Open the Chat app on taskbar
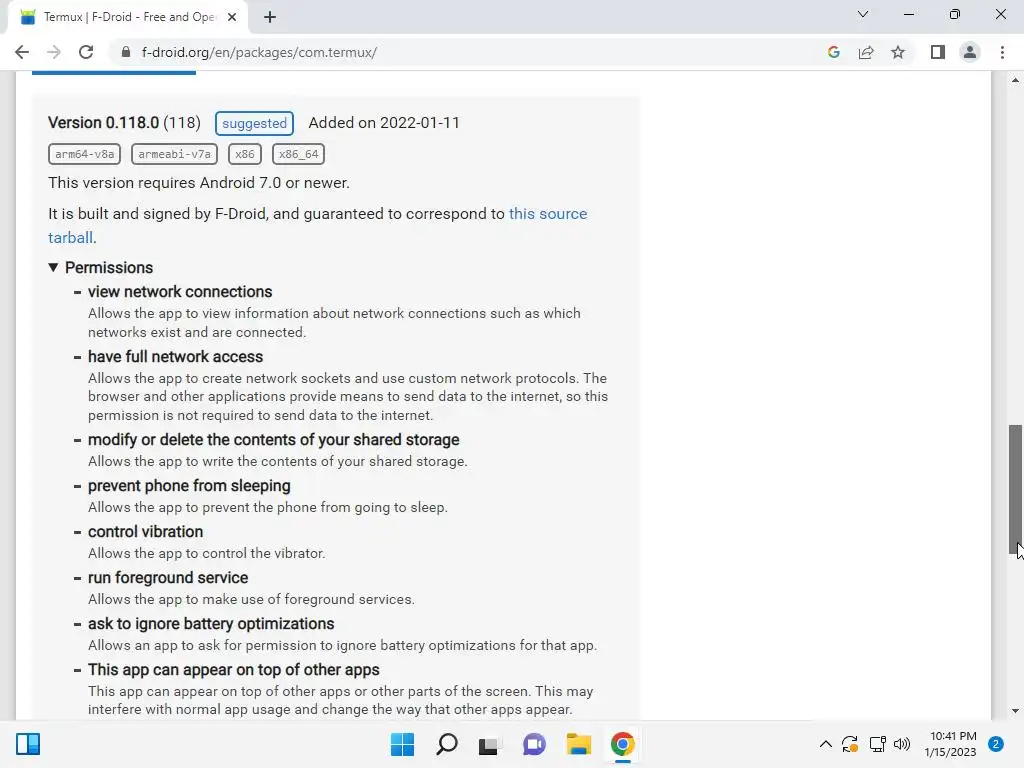 pyautogui.click(x=534, y=744)
